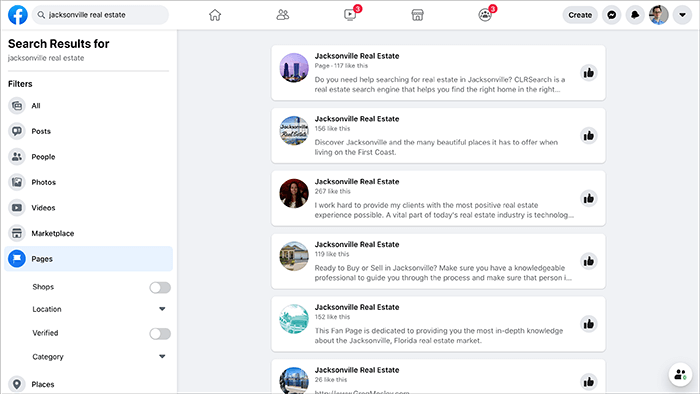Toggle the Verified switch
This screenshot has width=700, height=394.
(x=160, y=333)
